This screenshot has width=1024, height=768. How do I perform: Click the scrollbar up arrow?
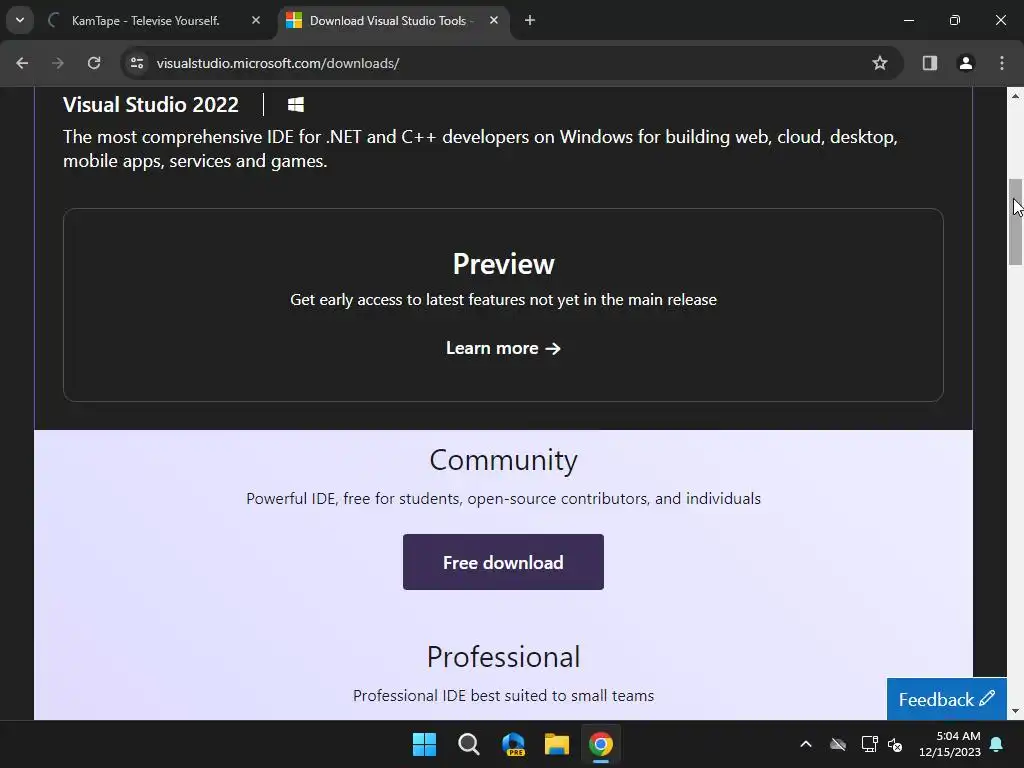[x=1016, y=96]
